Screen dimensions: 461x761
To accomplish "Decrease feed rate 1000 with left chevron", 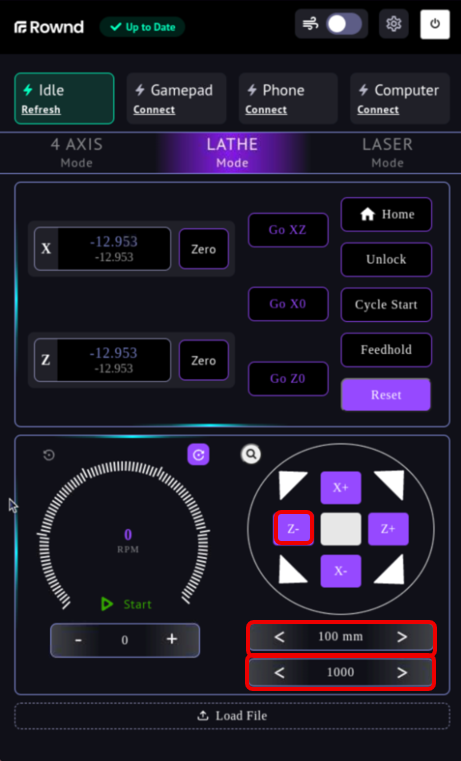I will (280, 673).
